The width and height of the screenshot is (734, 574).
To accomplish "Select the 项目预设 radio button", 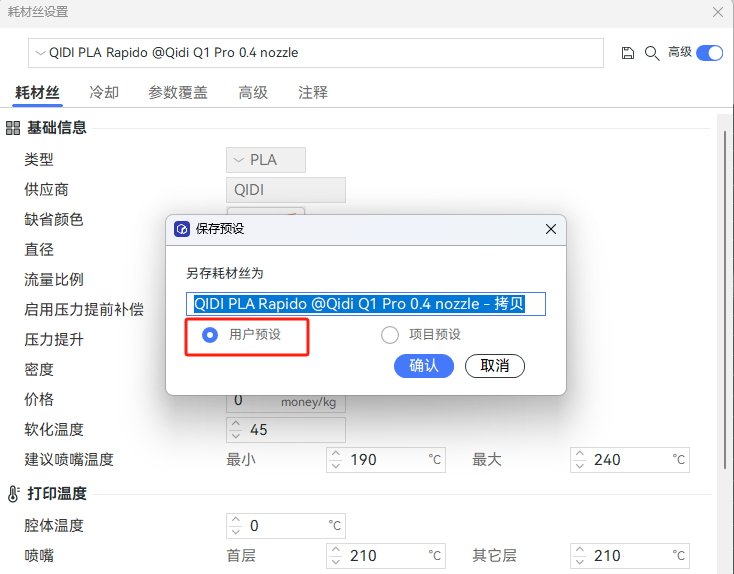I will 390,335.
